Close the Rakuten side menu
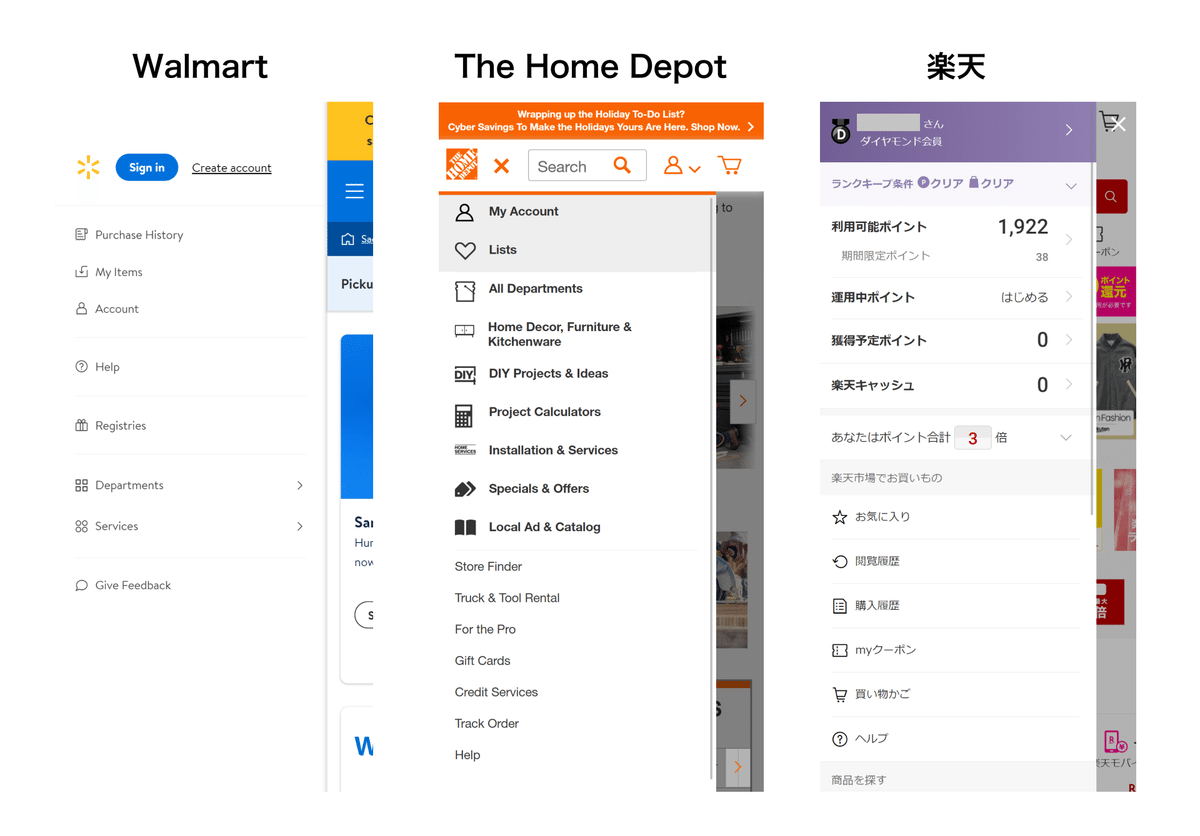 click(1119, 124)
